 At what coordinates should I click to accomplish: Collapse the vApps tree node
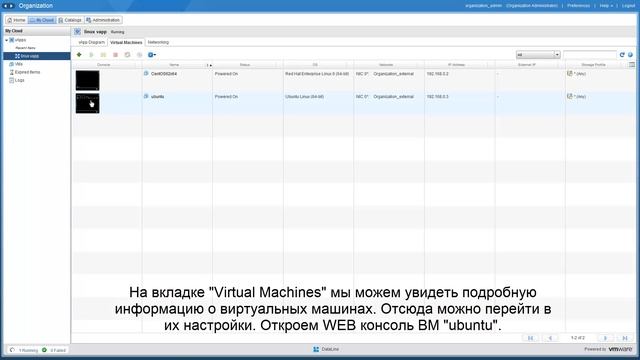click(x=6, y=40)
